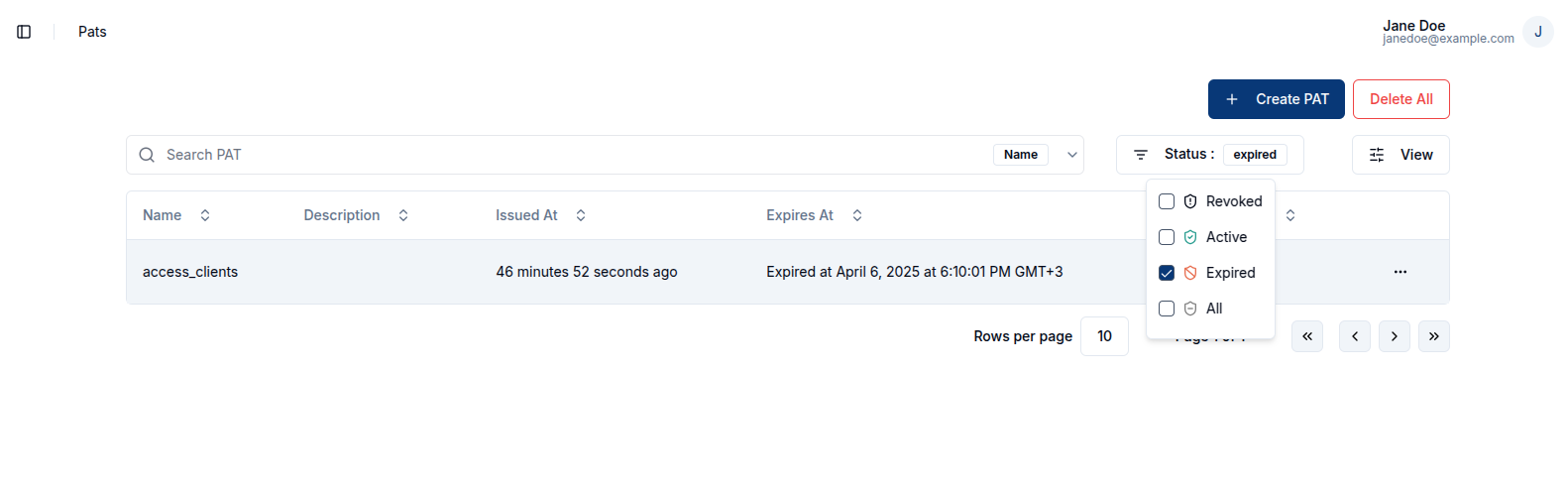
Task: Go to the previous page
Action: [x=1354, y=336]
